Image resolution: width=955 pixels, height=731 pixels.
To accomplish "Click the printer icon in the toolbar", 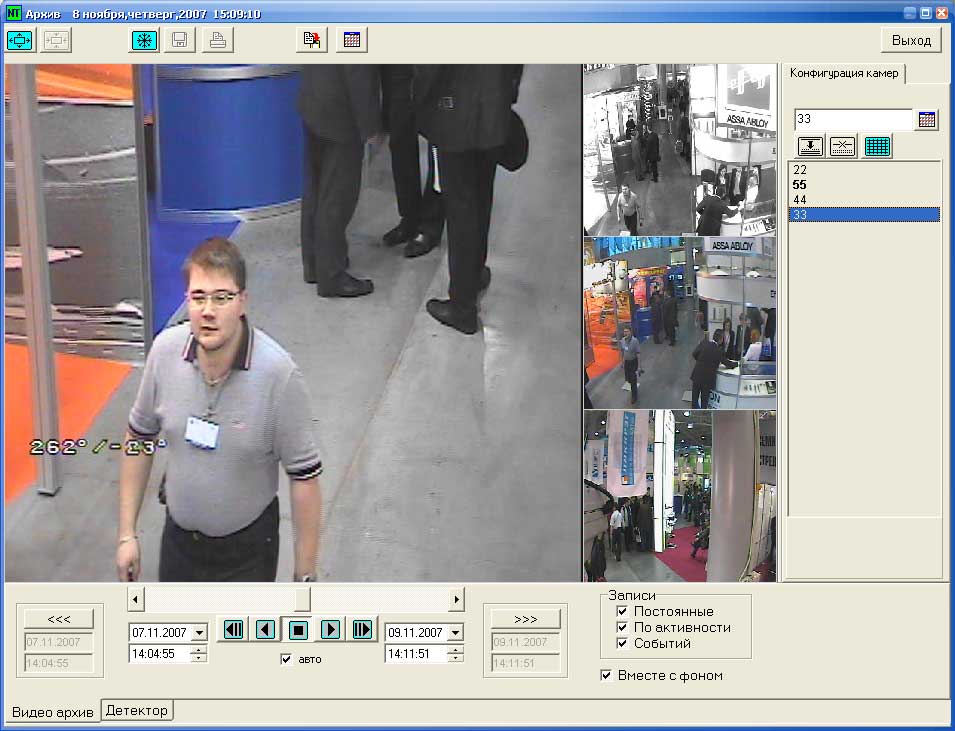I will [x=218, y=41].
